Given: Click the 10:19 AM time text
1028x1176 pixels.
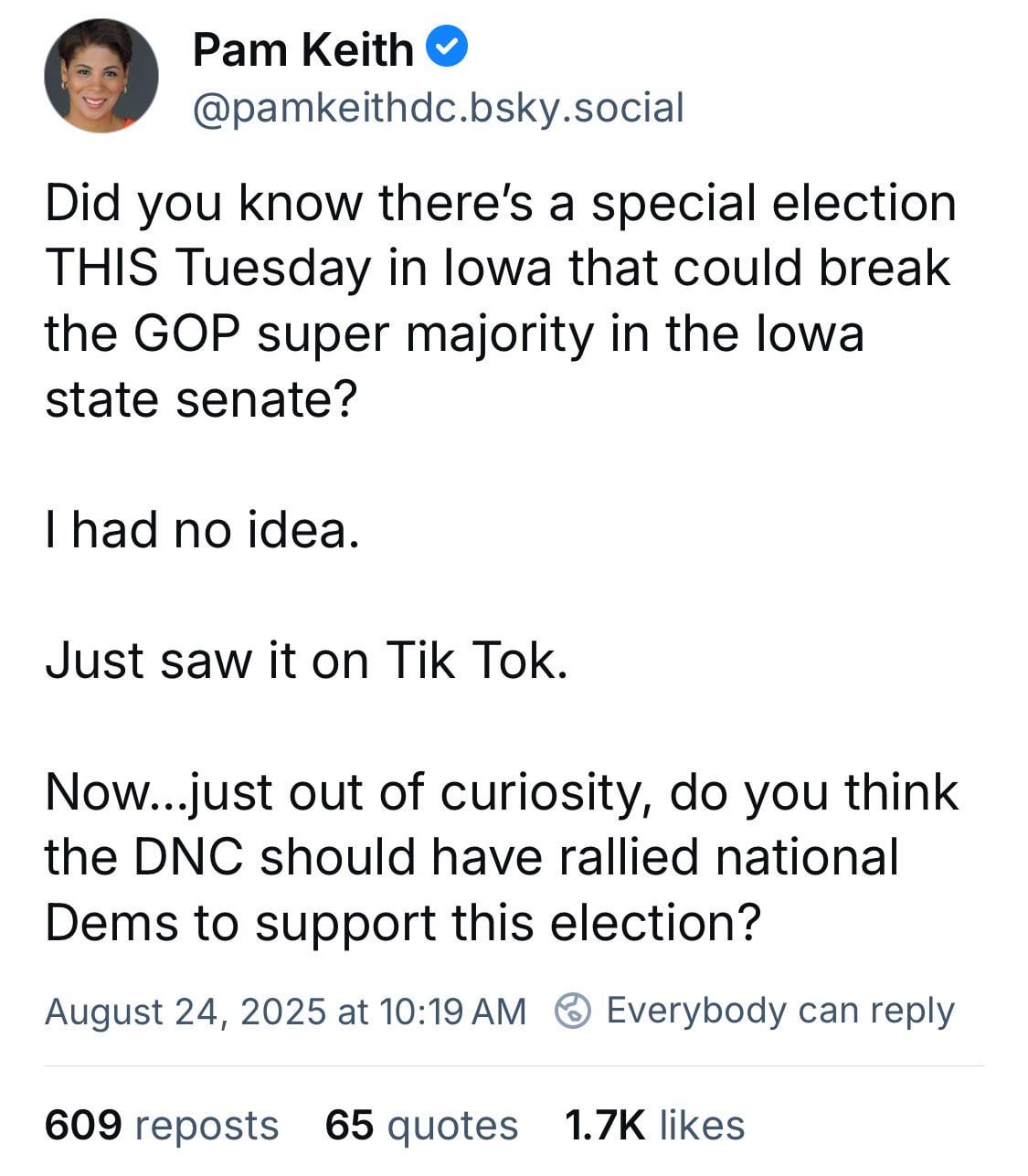Looking at the screenshot, I should pyautogui.click(x=450, y=1012).
